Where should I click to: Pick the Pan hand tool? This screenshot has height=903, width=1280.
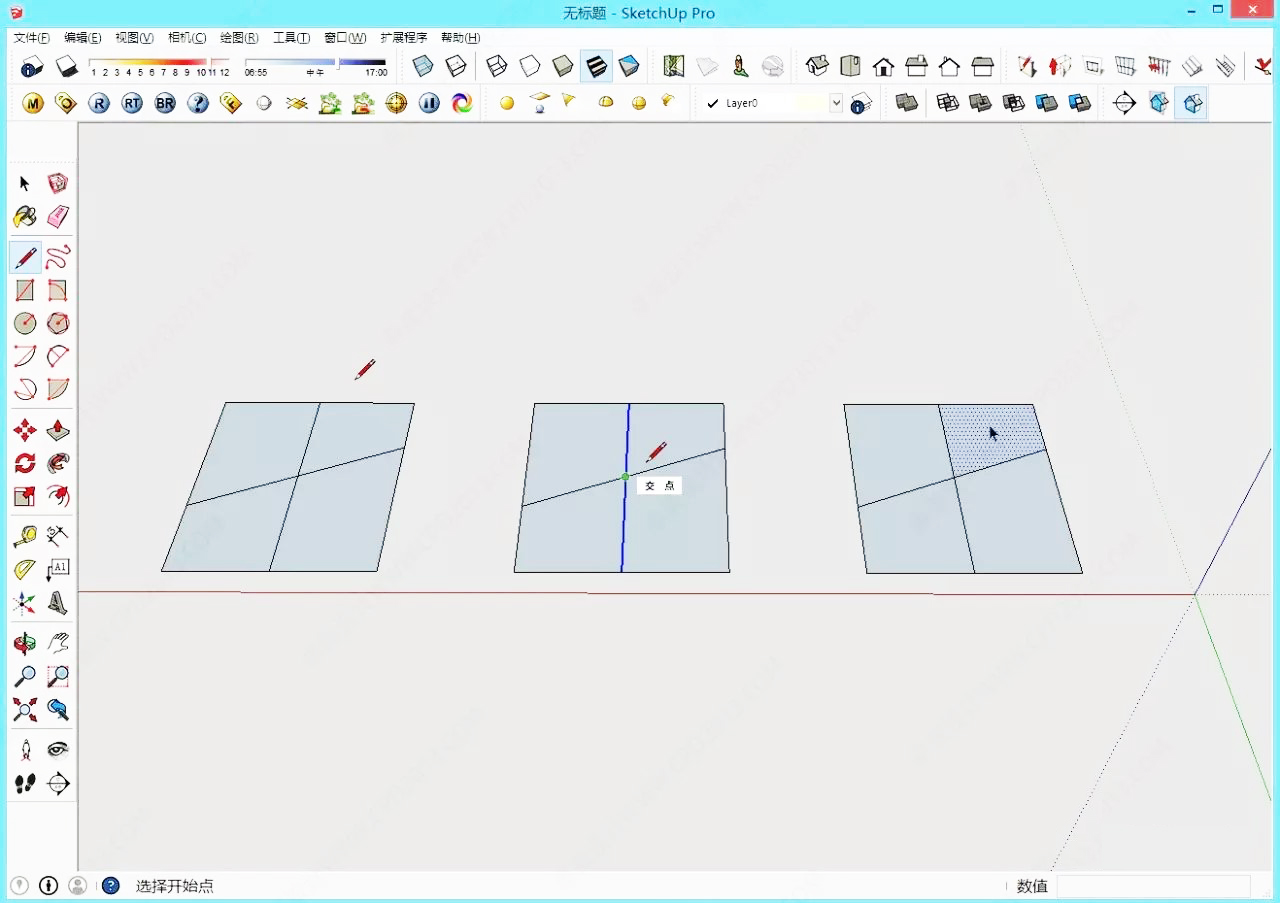[x=58, y=644]
